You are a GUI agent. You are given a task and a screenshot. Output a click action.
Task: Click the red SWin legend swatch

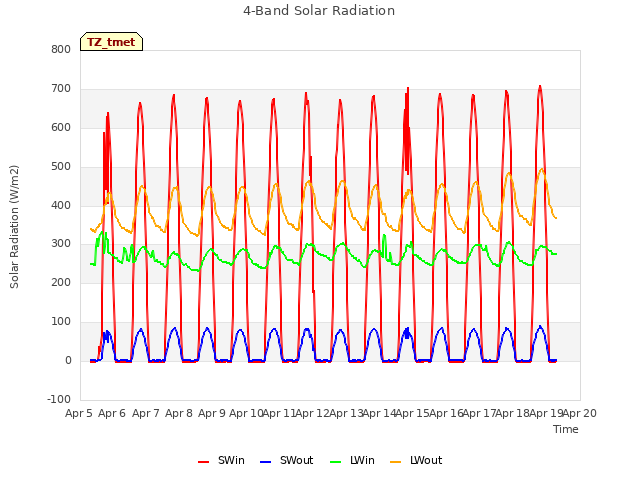(203, 462)
